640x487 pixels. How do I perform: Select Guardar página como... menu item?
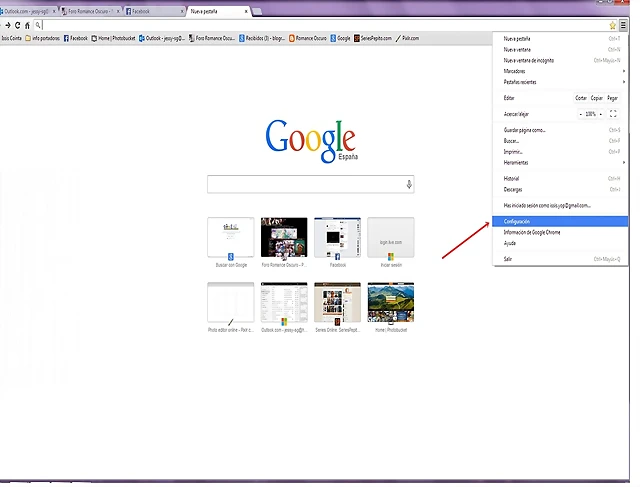pyautogui.click(x=560, y=130)
